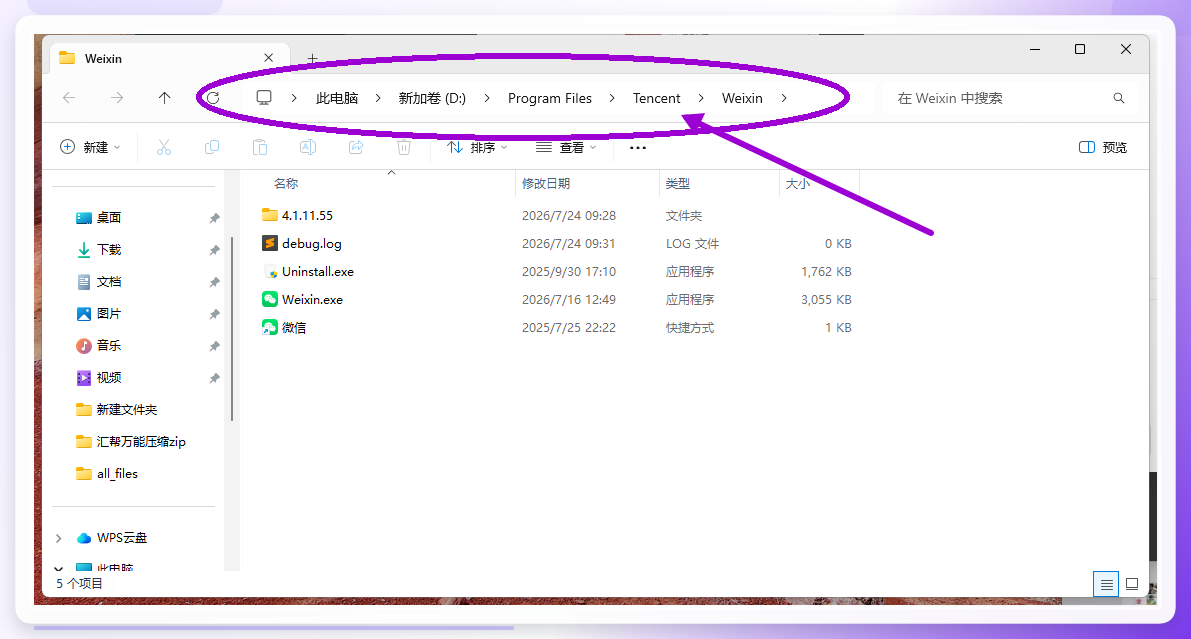The image size is (1191, 639).
Task: Click the debug.log file icon
Action: [270, 243]
